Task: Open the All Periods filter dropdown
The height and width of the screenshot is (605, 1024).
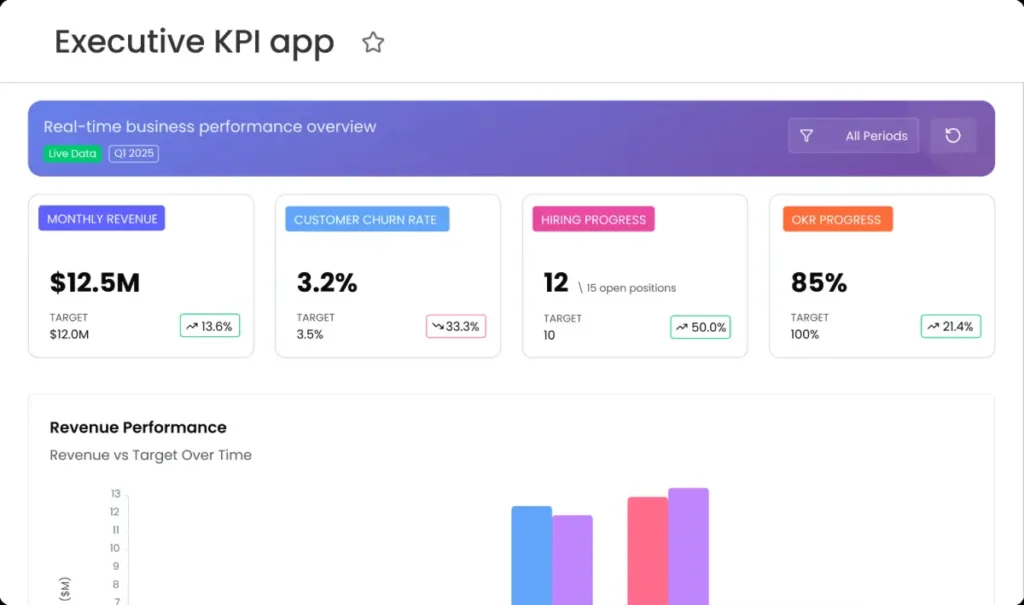Action: pos(853,135)
